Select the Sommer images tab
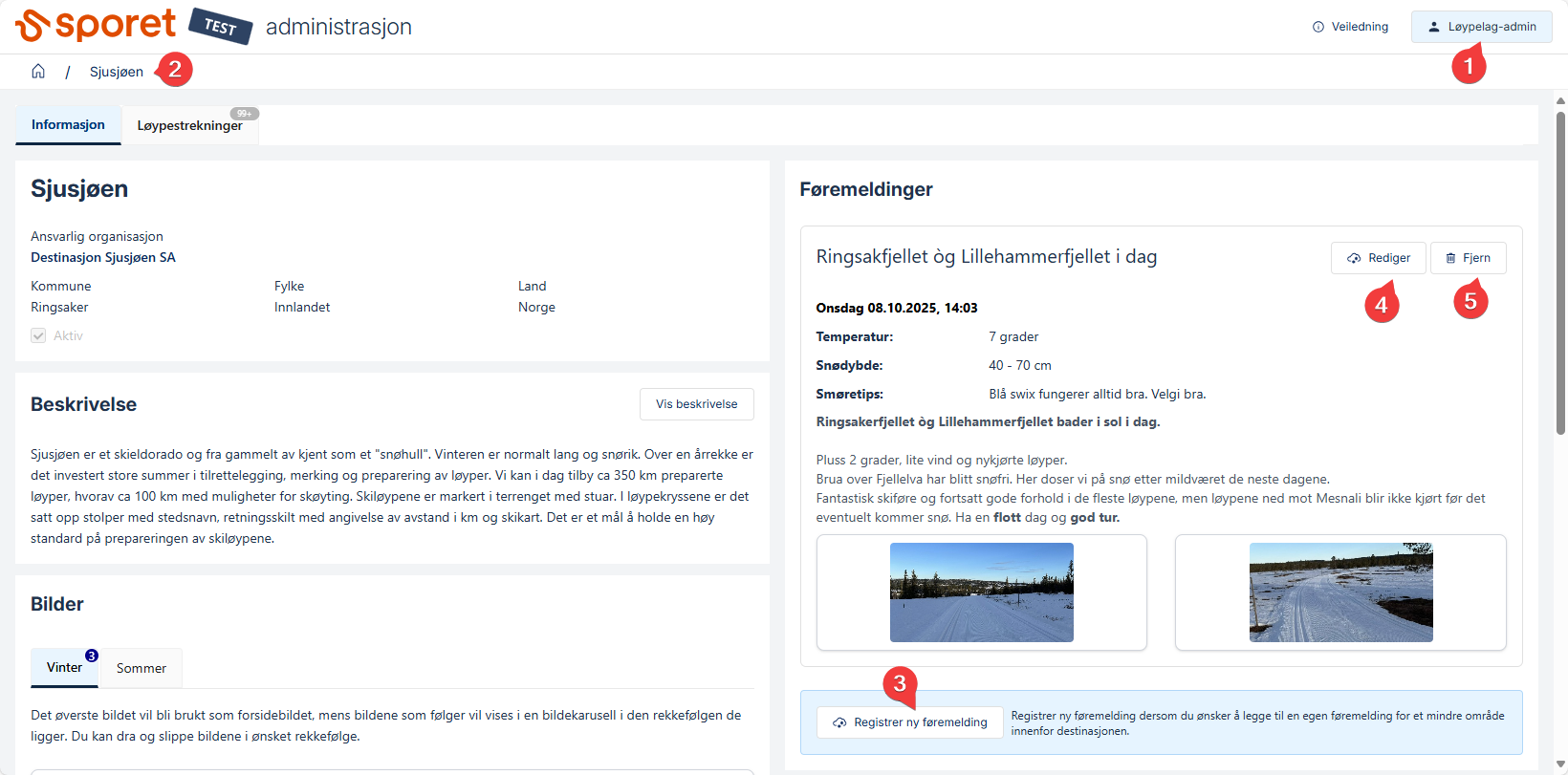This screenshot has width=1568, height=775. (x=142, y=668)
